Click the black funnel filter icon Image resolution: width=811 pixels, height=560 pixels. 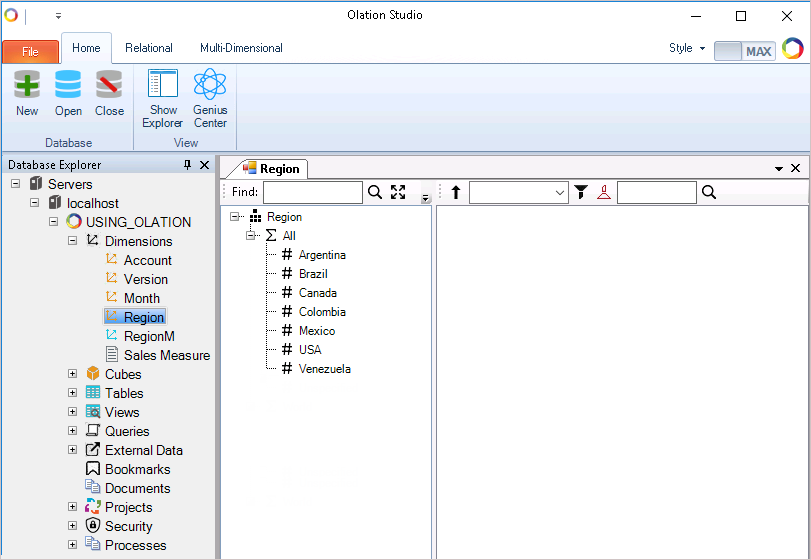click(581, 192)
